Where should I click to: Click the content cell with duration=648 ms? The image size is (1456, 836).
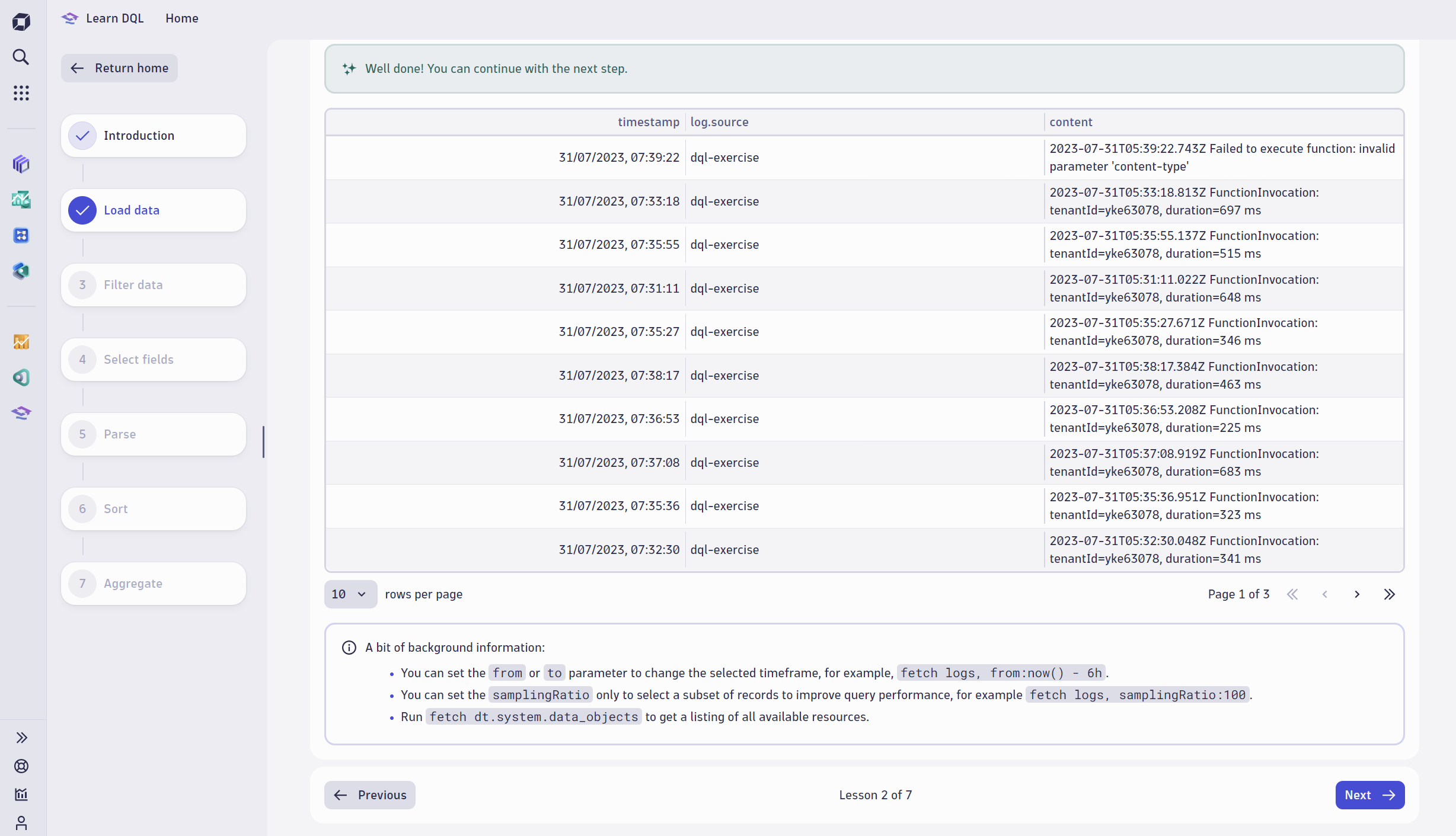click(1223, 289)
